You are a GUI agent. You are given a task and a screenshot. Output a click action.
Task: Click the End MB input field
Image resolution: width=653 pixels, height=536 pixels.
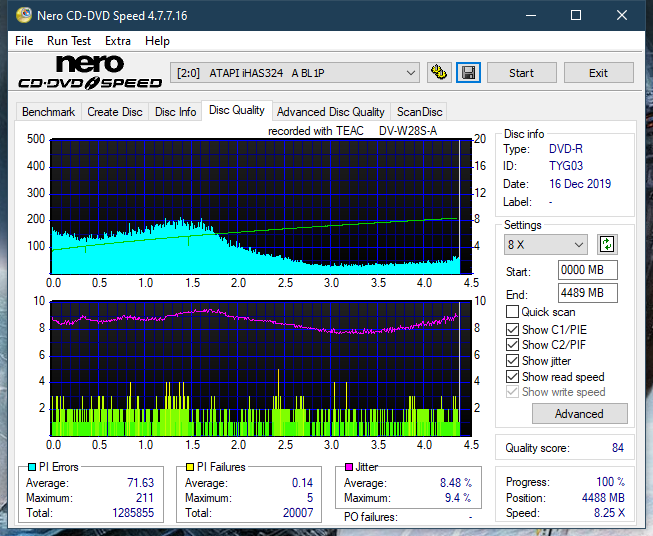(588, 293)
